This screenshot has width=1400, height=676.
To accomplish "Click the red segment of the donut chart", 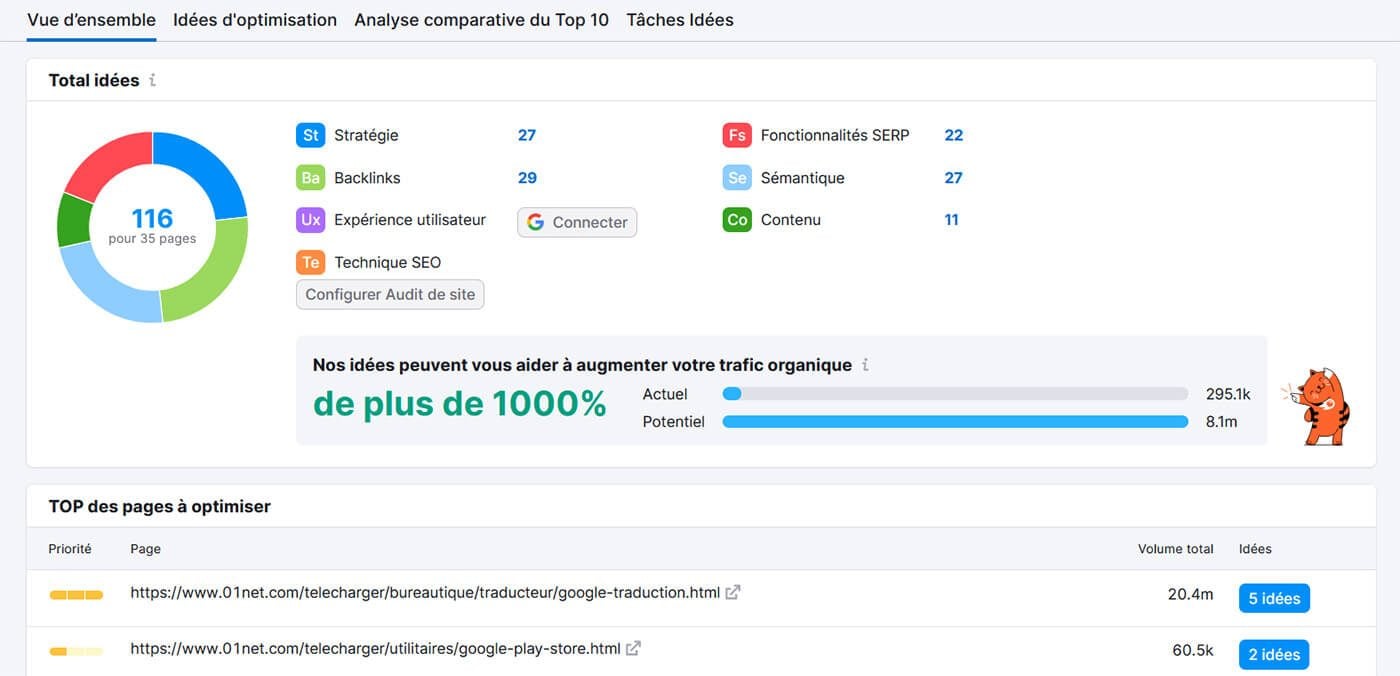I will (x=109, y=164).
